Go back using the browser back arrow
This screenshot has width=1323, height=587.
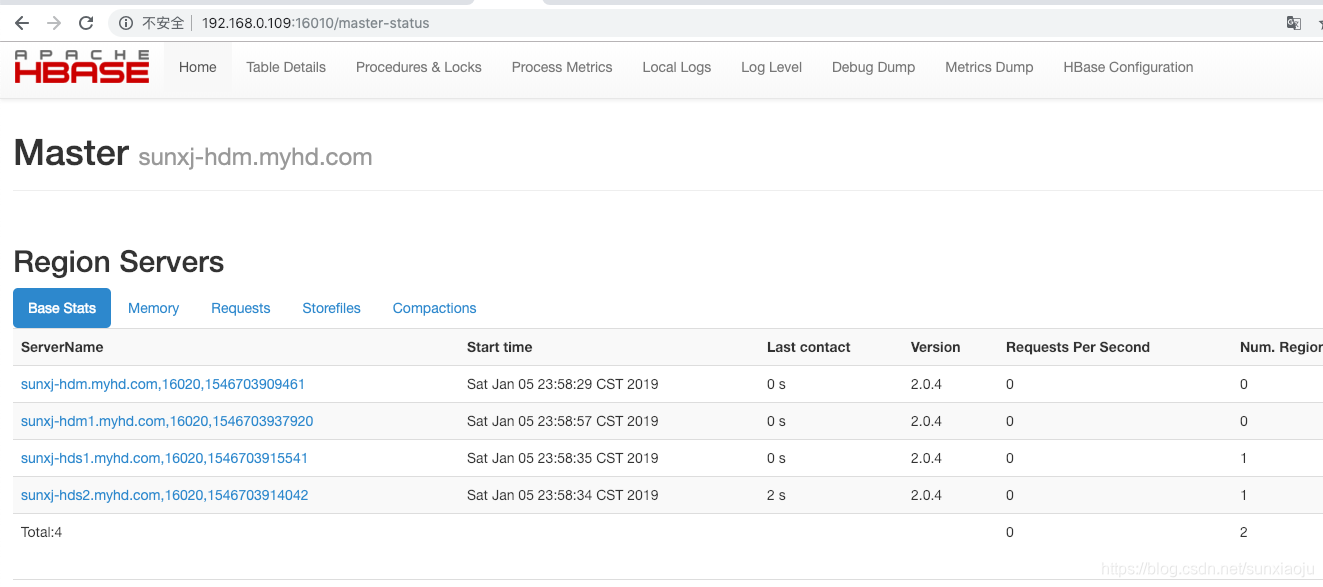point(21,23)
